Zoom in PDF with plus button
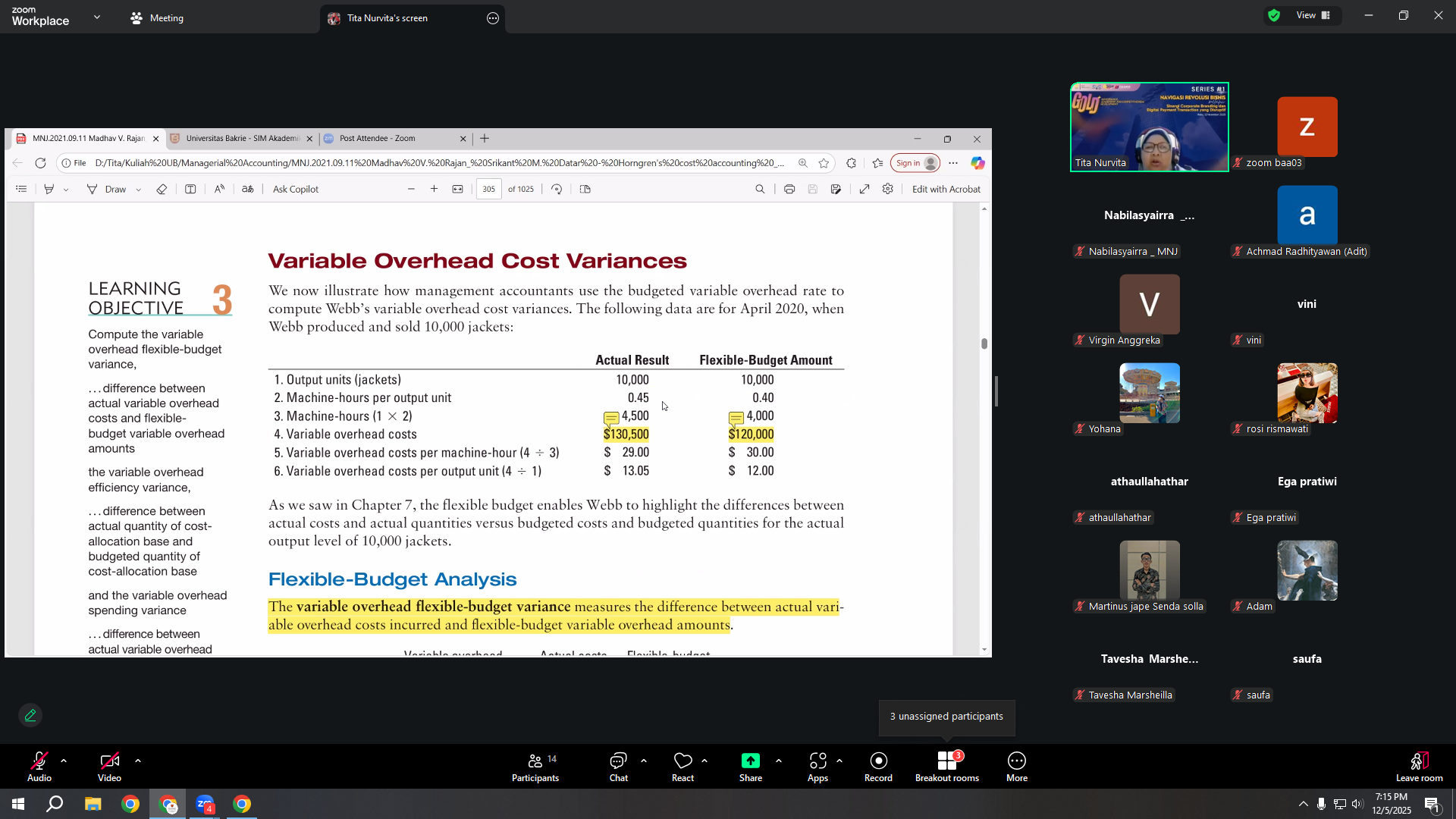Viewport: 1456px width, 819px height. point(434,189)
